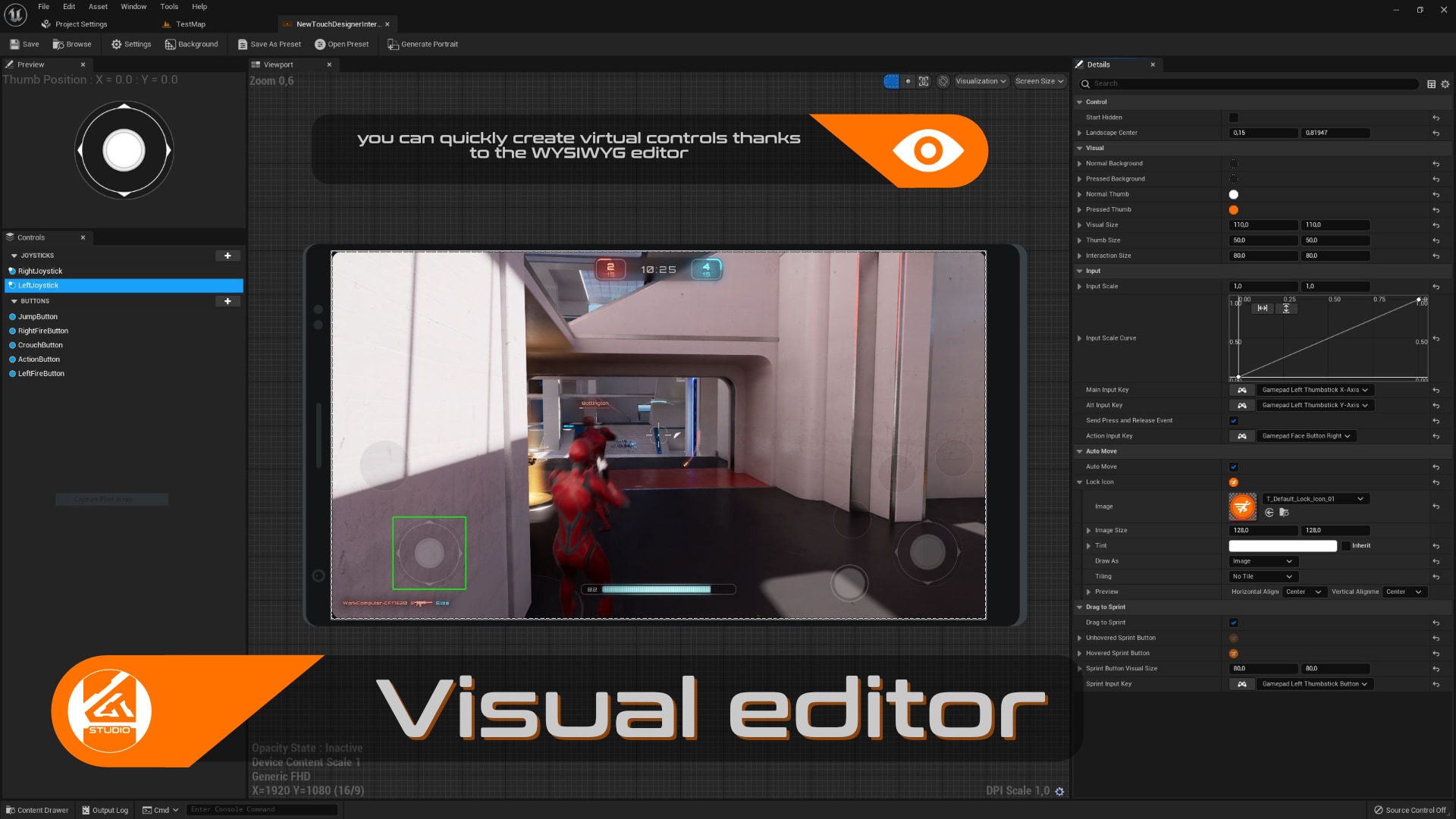Add a new joystick with plus button
Viewport: 1456px width, 819px height.
click(227, 256)
